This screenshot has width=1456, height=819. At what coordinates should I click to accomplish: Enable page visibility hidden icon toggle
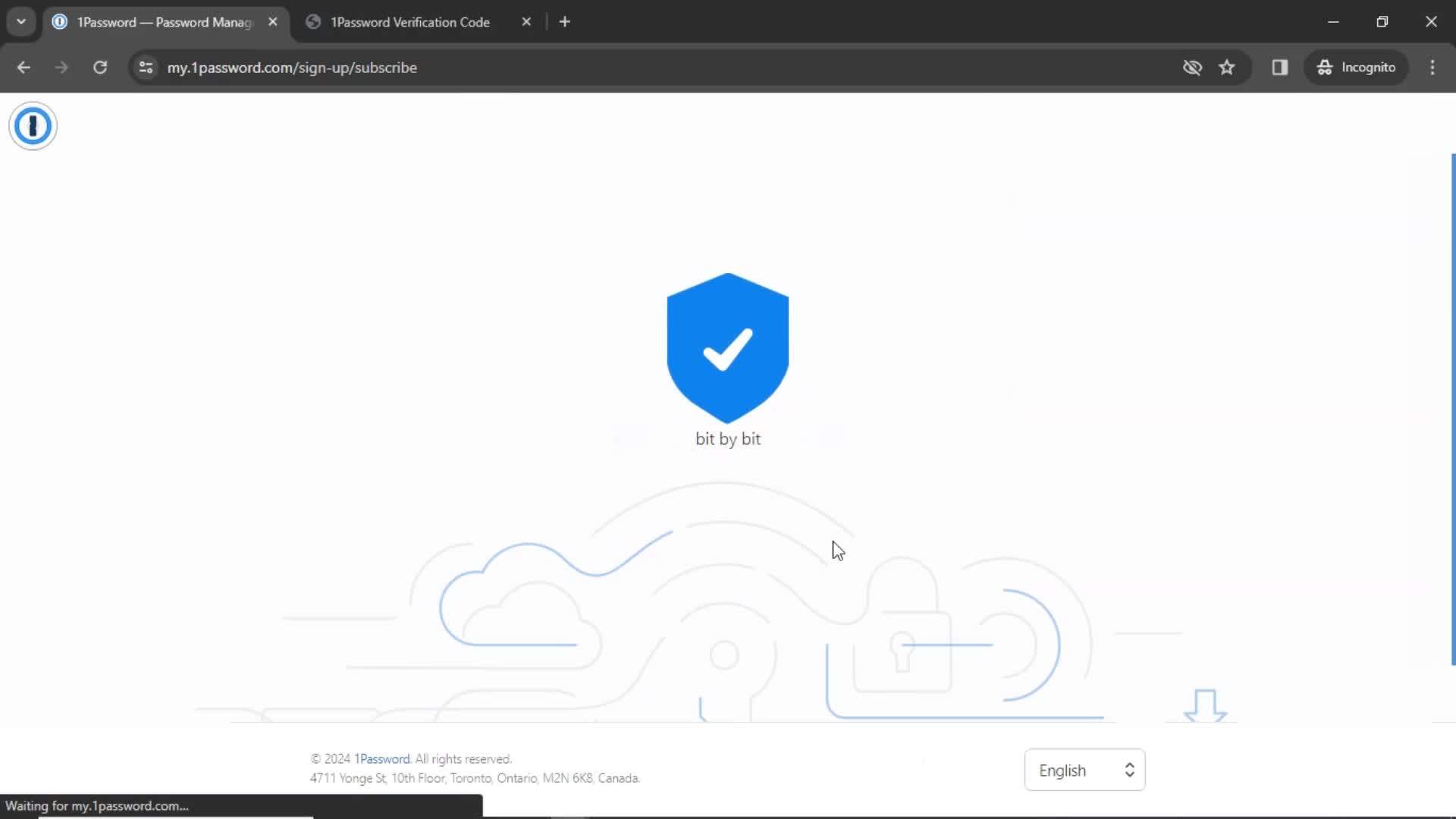[x=1191, y=67]
